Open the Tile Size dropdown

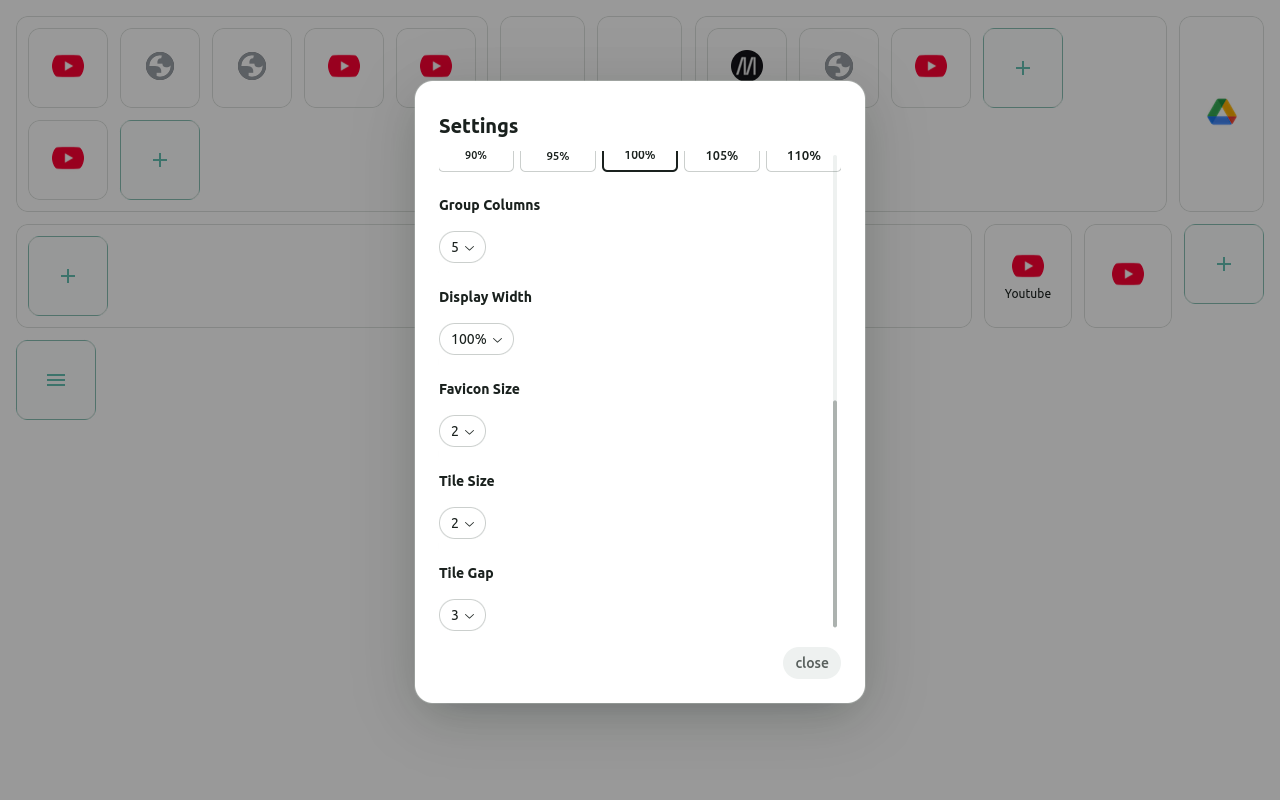pos(462,523)
